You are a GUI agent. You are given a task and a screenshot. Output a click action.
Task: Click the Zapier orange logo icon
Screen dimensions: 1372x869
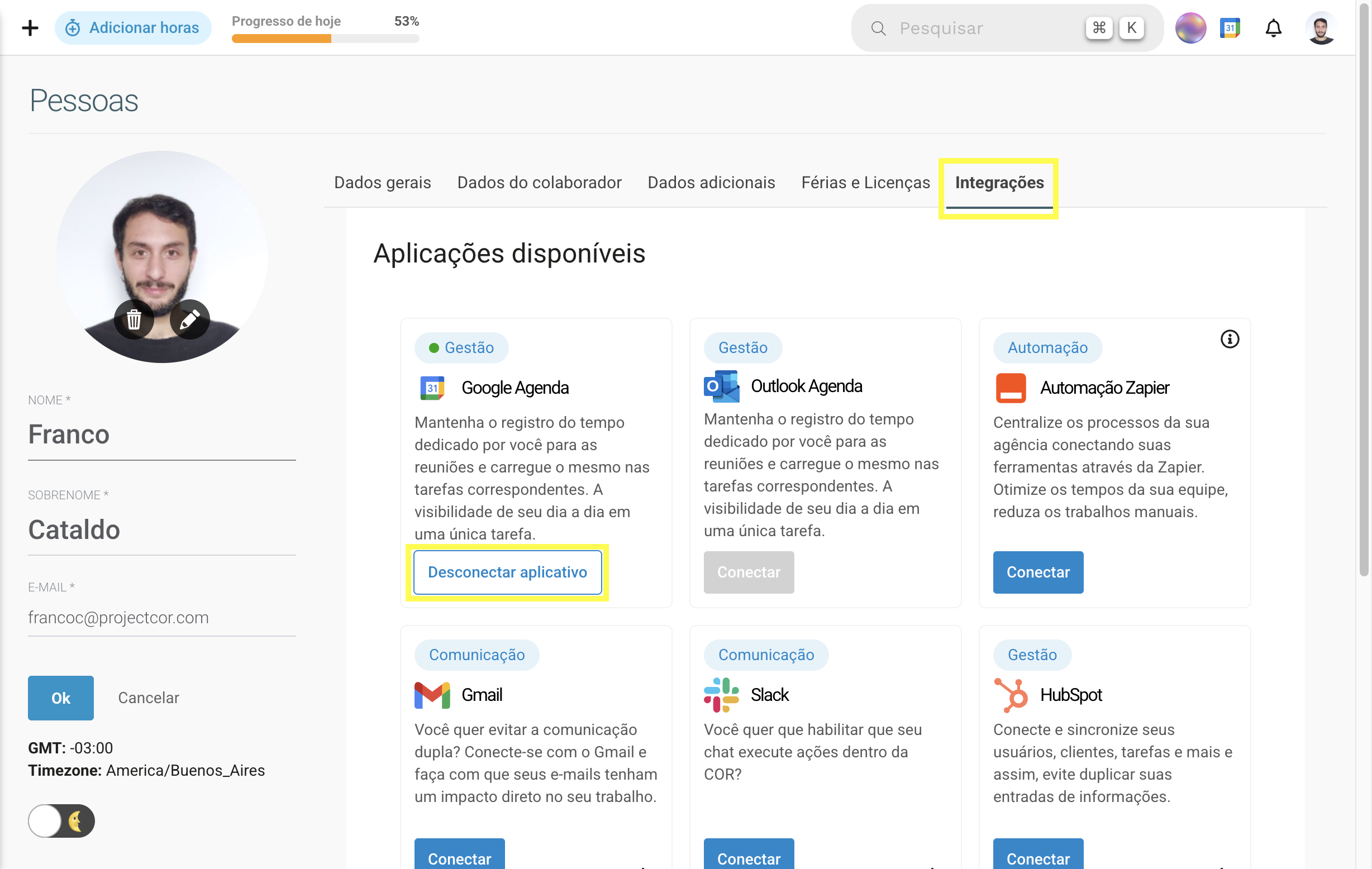(1010, 388)
